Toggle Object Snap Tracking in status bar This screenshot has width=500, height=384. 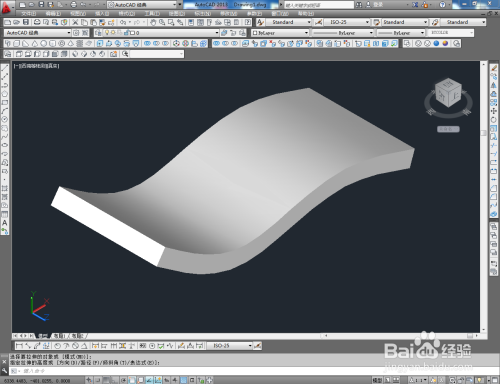[149, 380]
